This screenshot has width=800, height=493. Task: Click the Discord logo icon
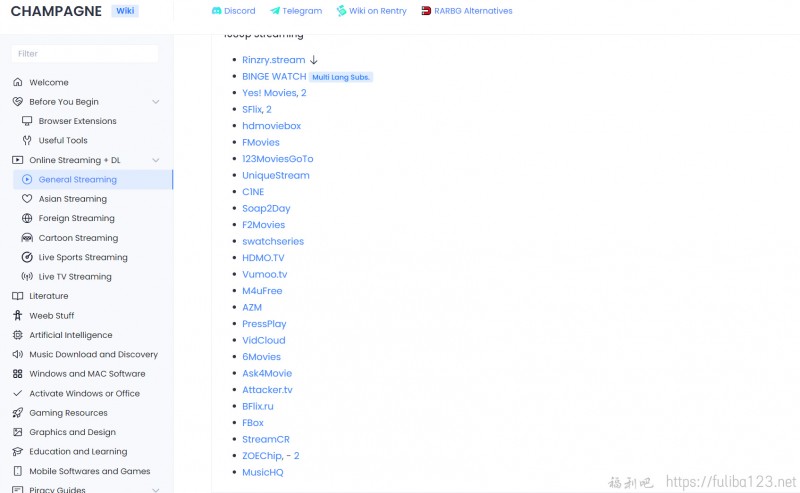click(216, 11)
